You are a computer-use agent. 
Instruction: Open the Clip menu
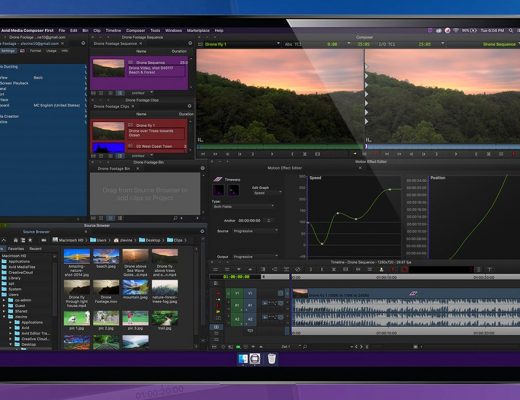coord(97,30)
